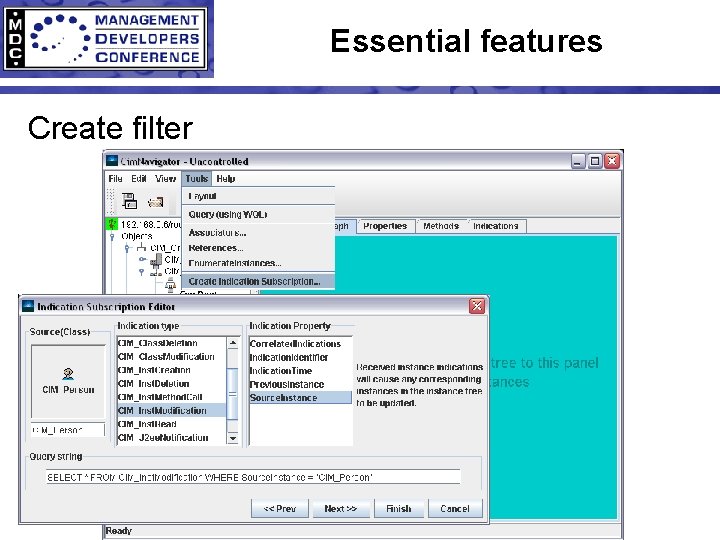Maximize the CimNavigator window
720x540 pixels.
(595, 161)
